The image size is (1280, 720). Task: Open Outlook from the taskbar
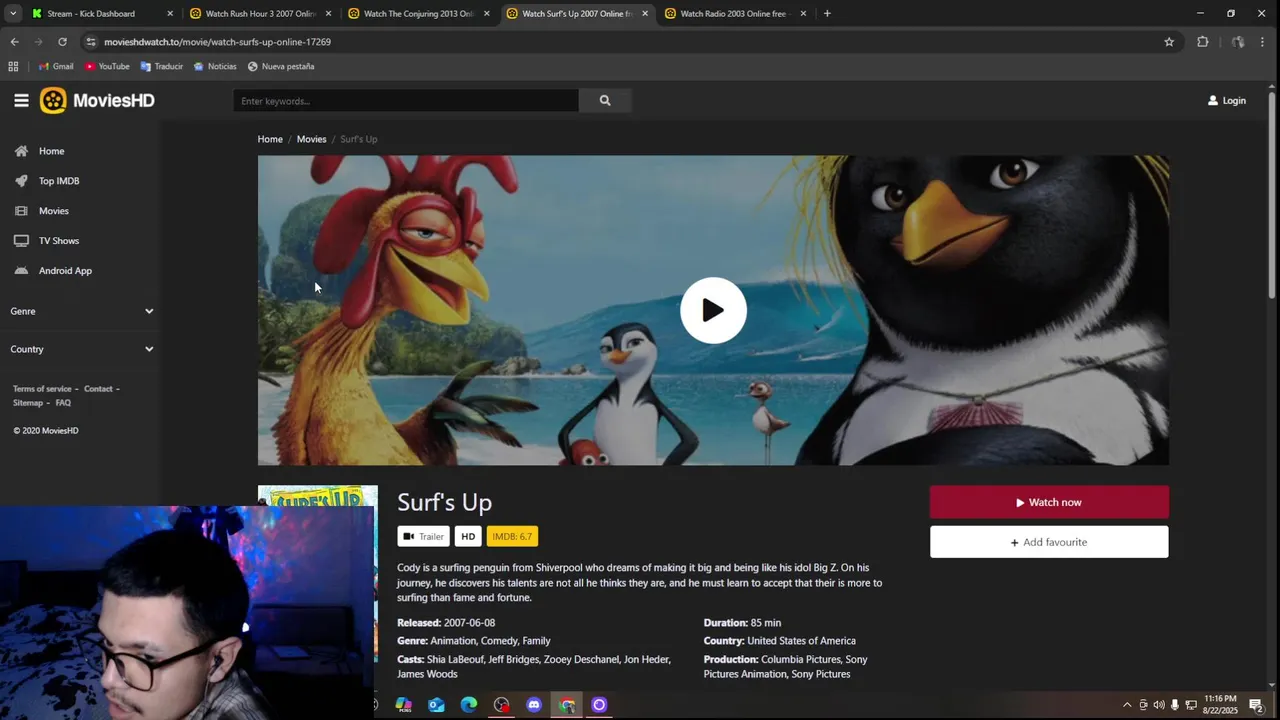[x=436, y=705]
